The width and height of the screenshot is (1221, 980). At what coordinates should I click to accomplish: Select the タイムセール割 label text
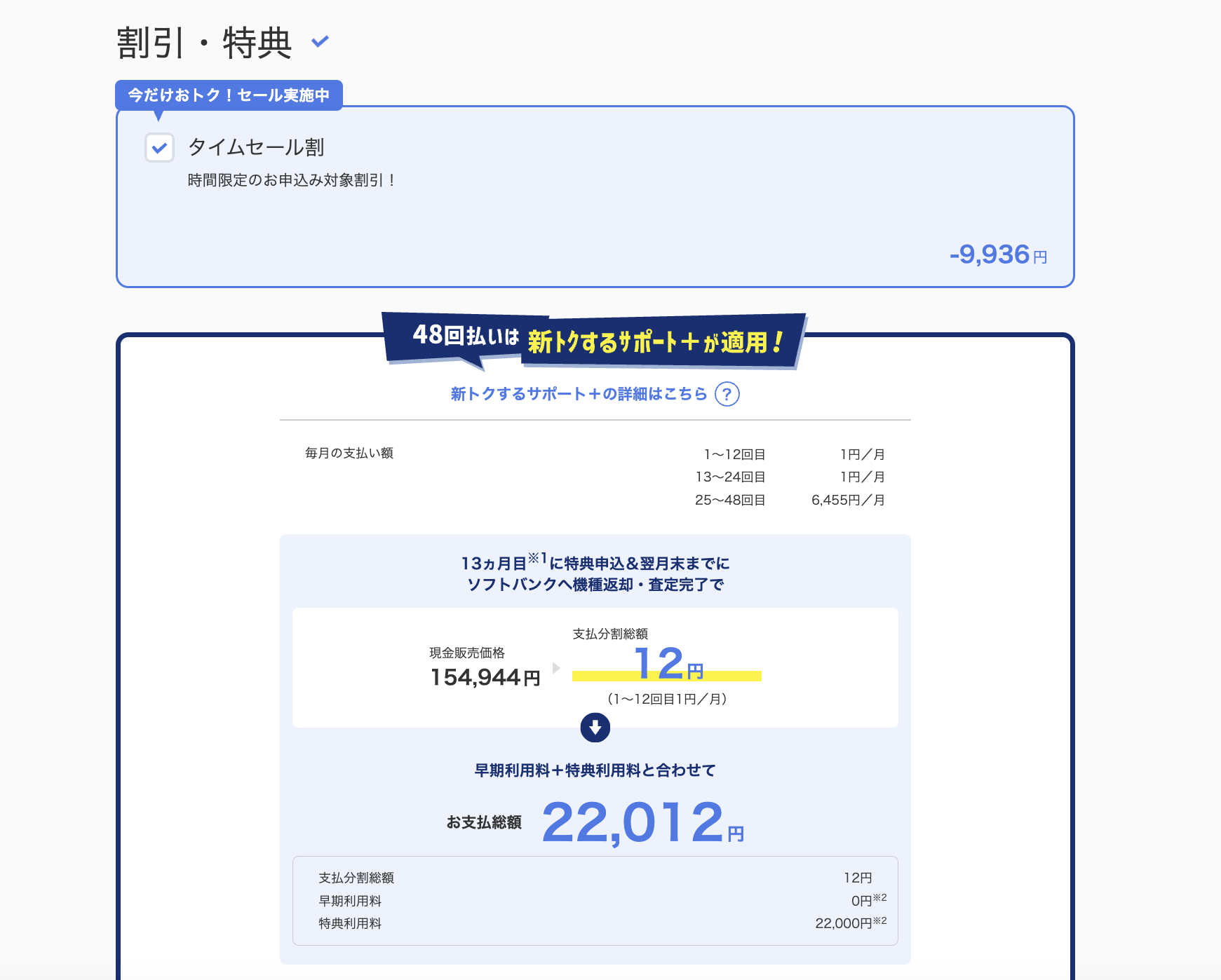tap(256, 147)
